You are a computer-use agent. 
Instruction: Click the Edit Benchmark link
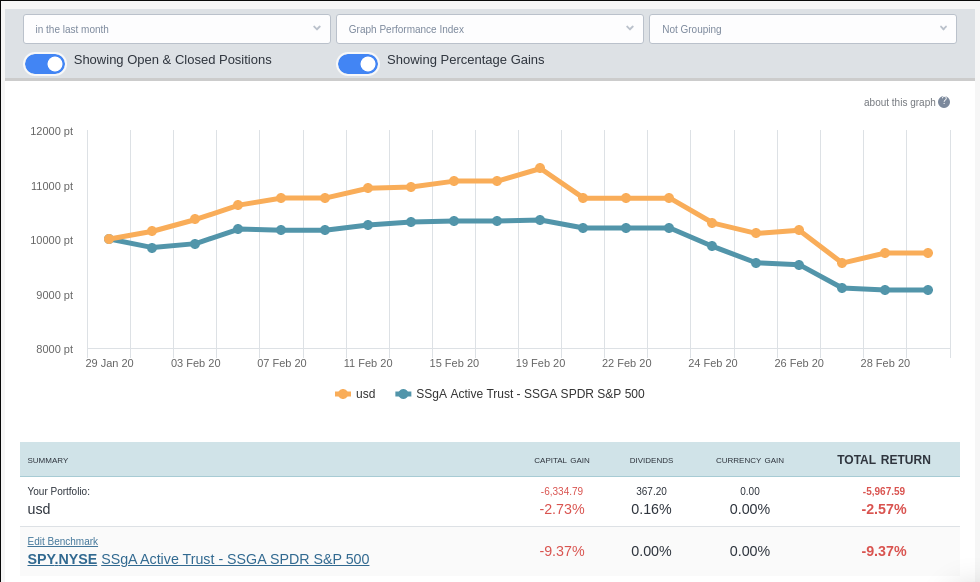(62, 541)
